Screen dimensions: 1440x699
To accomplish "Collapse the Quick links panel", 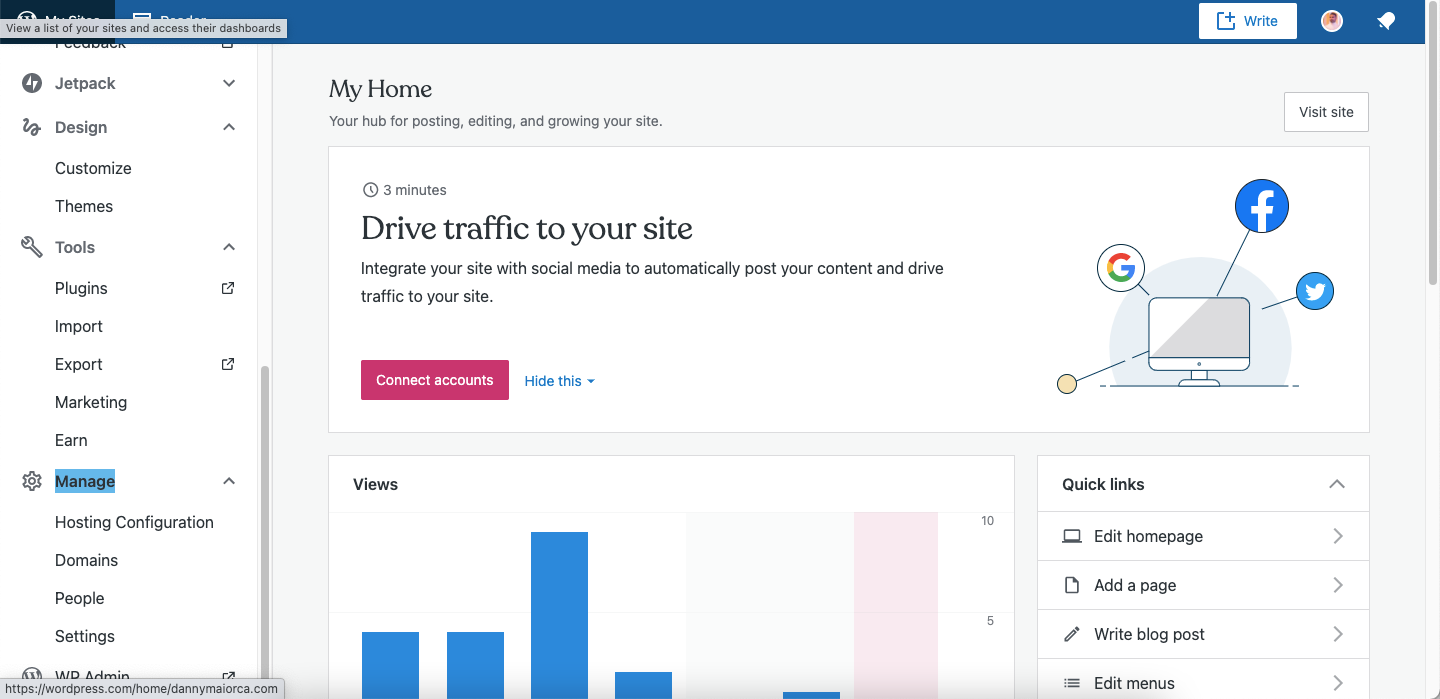I will [1337, 484].
